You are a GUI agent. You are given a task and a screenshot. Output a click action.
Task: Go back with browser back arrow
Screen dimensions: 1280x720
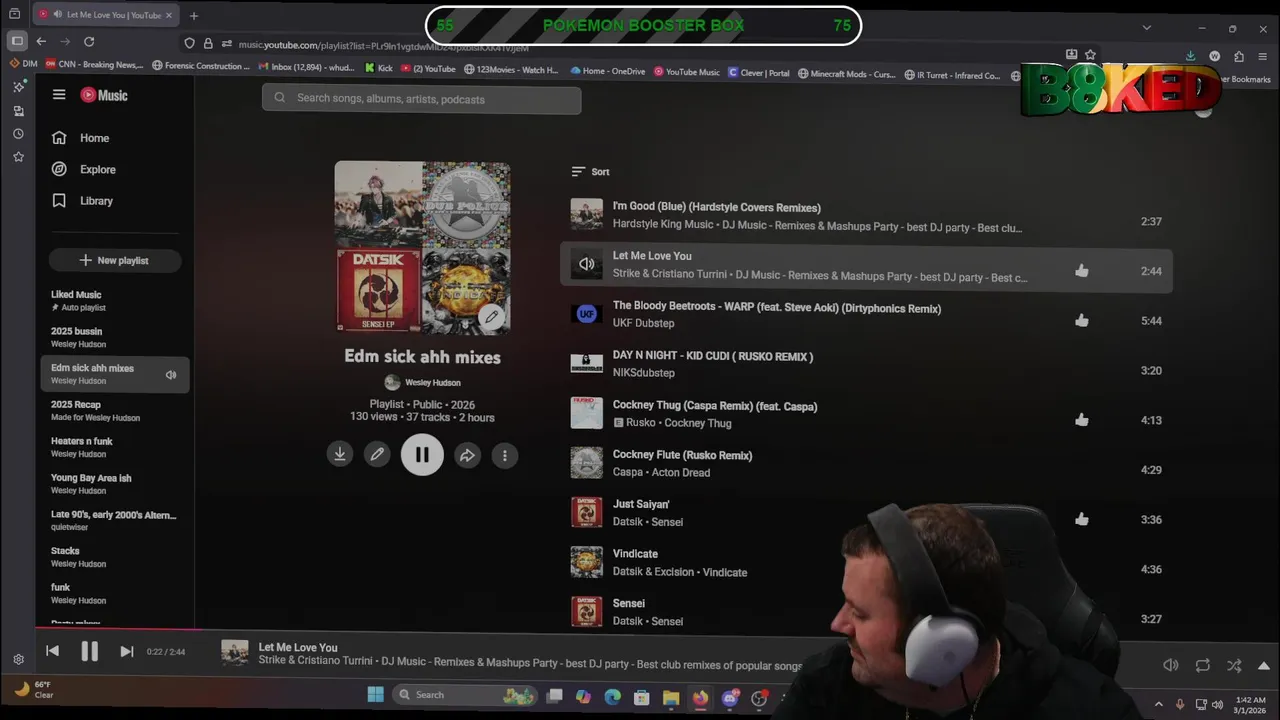click(41, 41)
